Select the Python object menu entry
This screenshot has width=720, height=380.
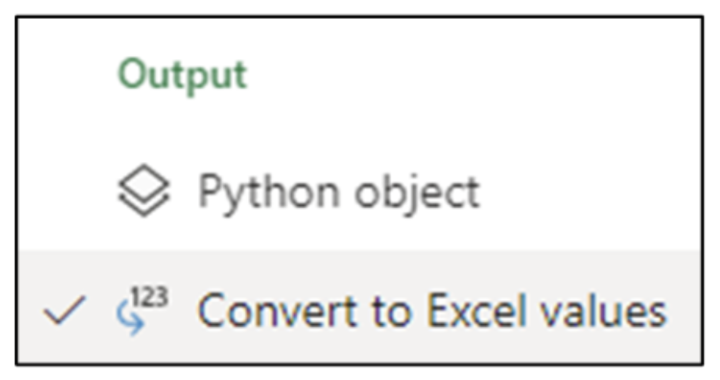[x=359, y=190]
